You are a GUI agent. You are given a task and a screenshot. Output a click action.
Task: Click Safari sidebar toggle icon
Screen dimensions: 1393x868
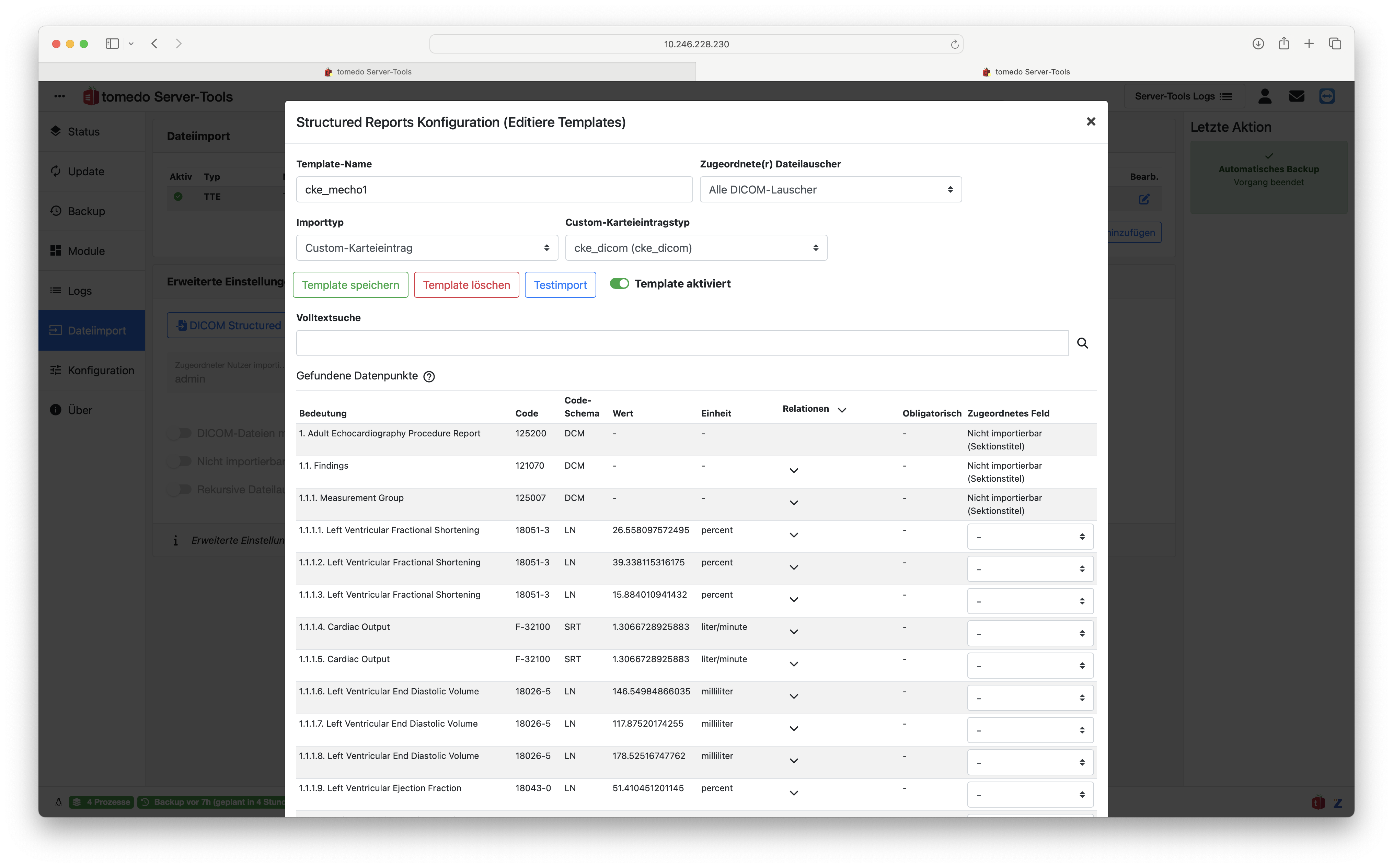click(x=112, y=44)
